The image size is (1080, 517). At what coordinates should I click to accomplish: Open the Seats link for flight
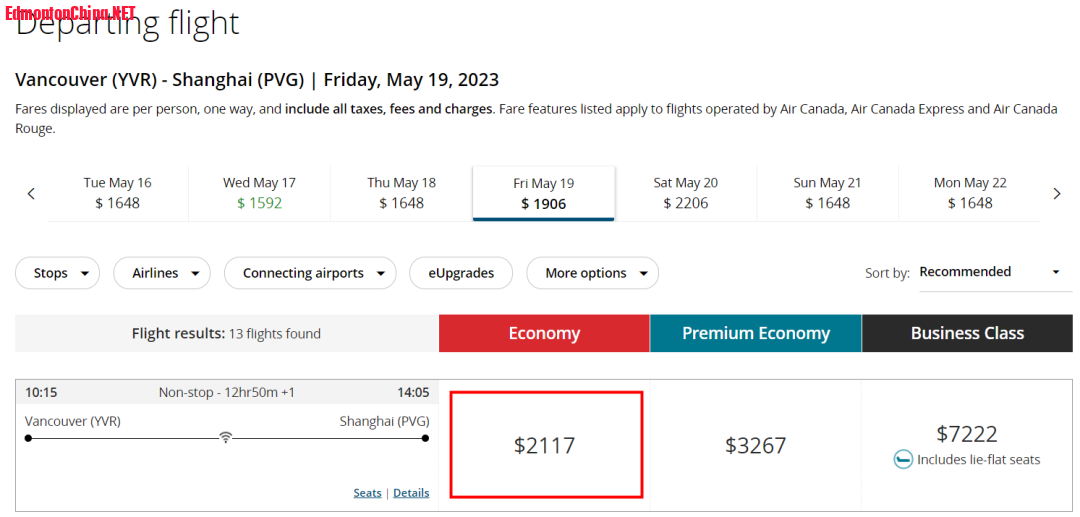[367, 493]
